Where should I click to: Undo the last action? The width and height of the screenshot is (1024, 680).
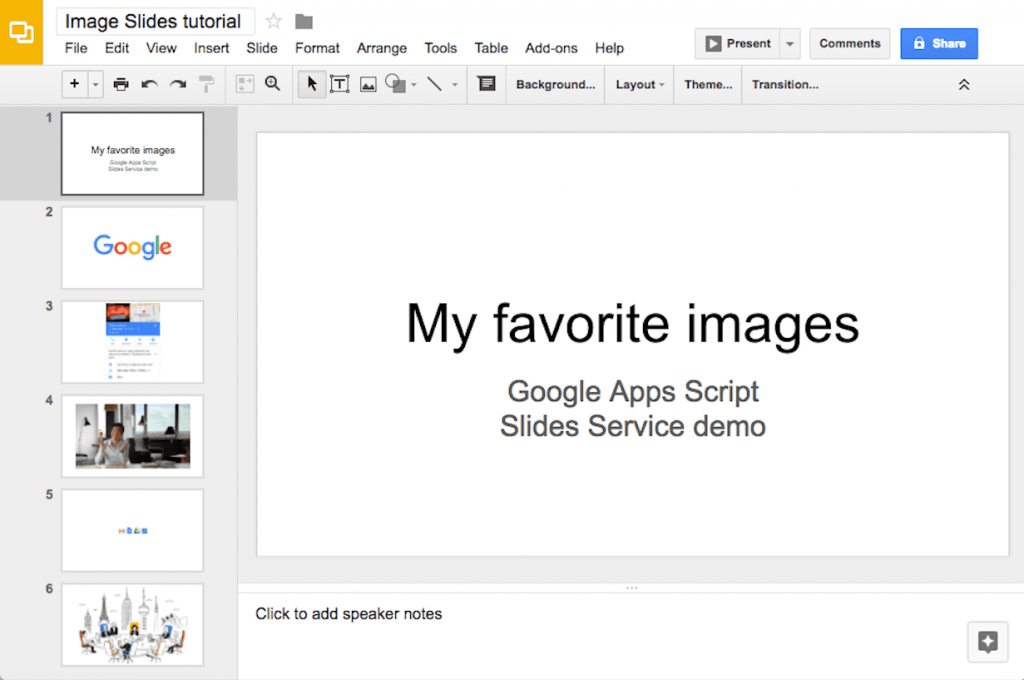[x=148, y=84]
